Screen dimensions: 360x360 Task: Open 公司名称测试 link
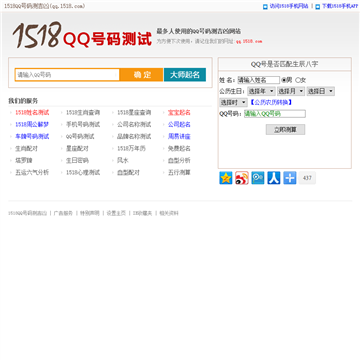134,125
